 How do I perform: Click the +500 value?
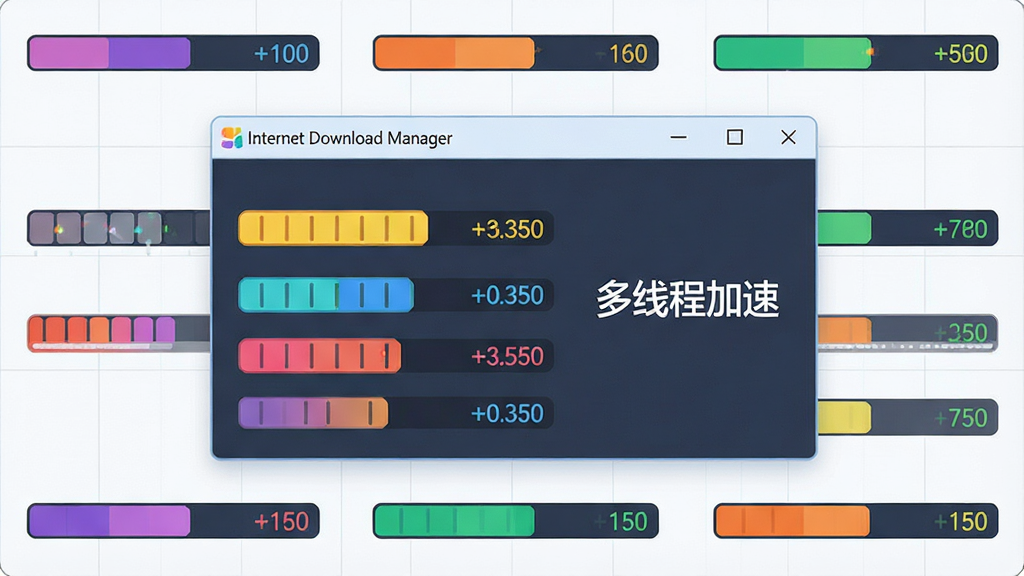click(961, 54)
